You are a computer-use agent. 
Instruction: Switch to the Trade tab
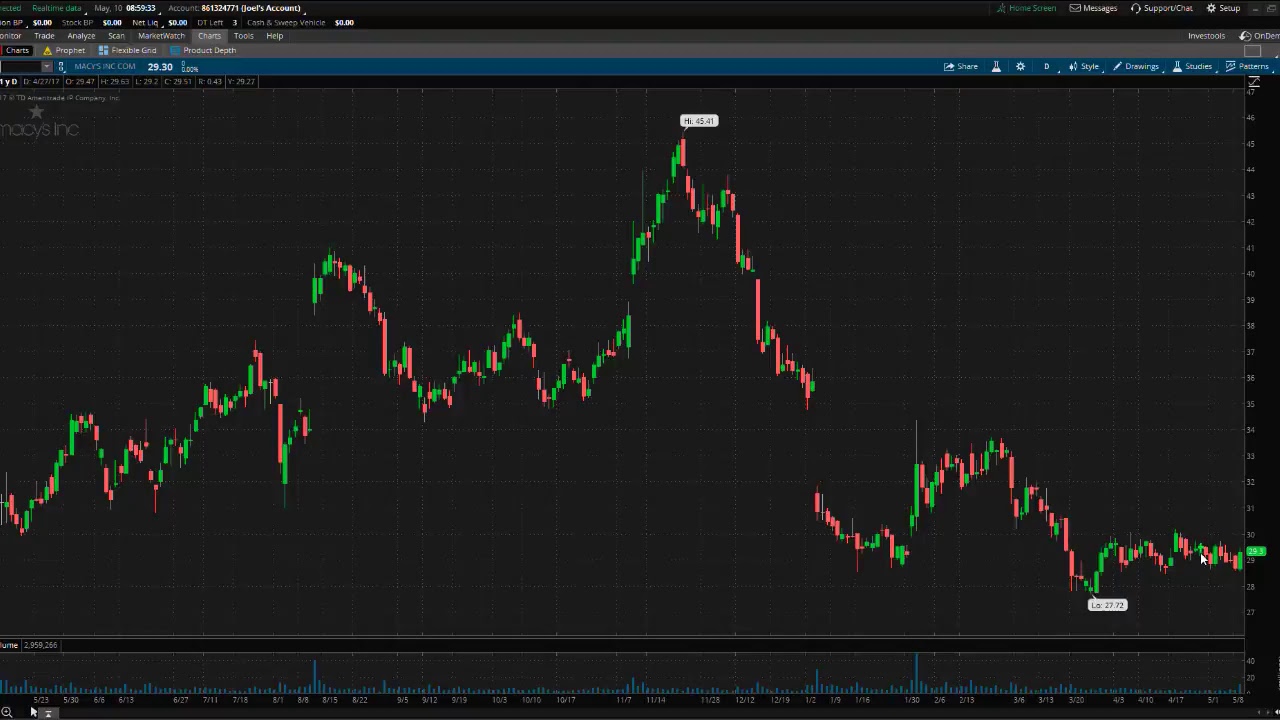click(x=44, y=36)
